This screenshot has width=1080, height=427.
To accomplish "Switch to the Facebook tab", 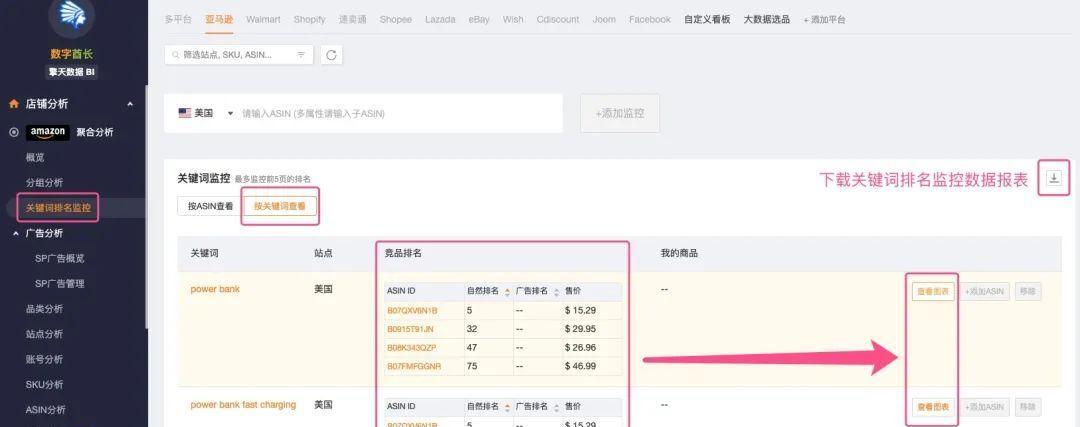I will pyautogui.click(x=650, y=19).
